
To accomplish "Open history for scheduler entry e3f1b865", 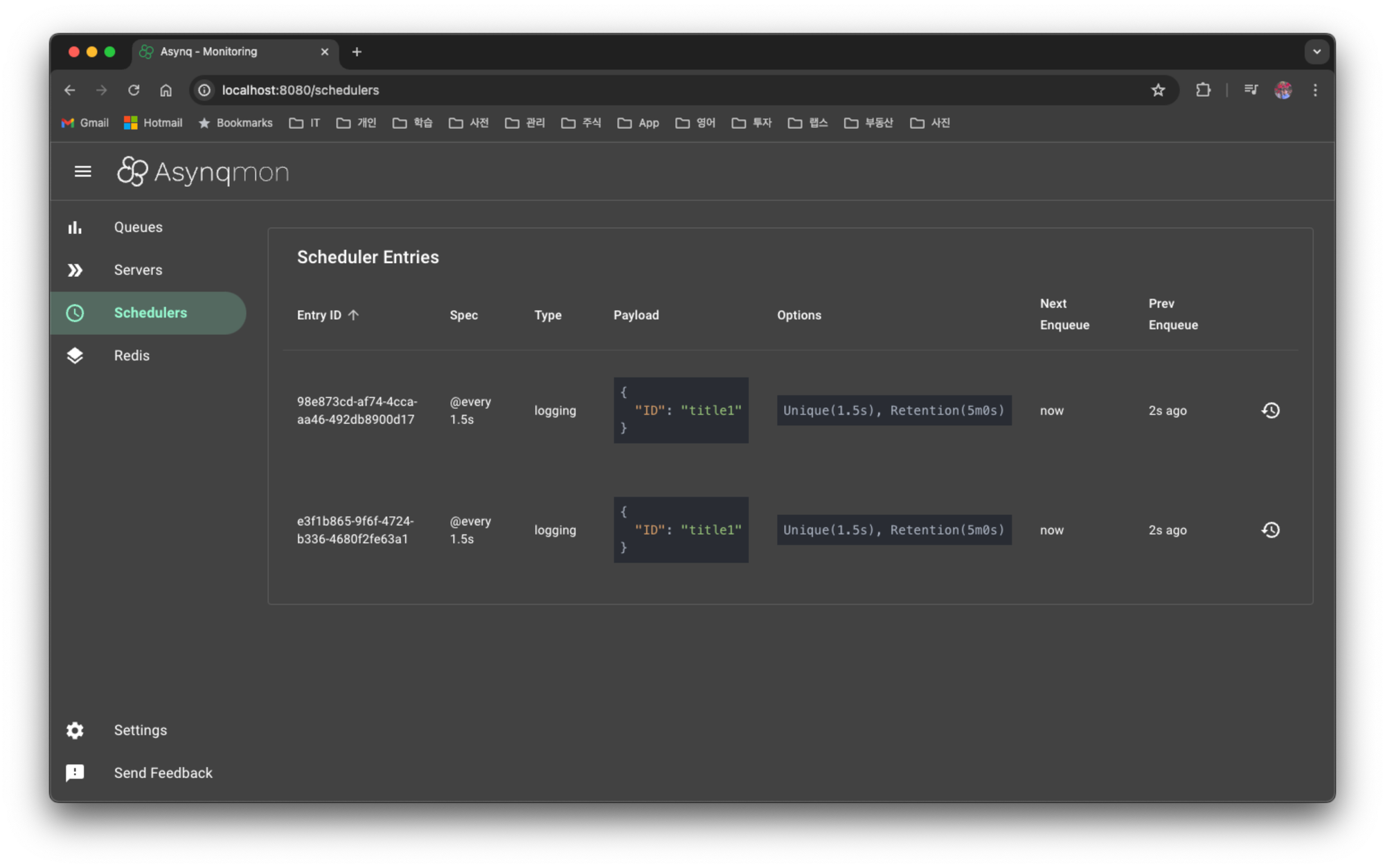I will (1271, 530).
